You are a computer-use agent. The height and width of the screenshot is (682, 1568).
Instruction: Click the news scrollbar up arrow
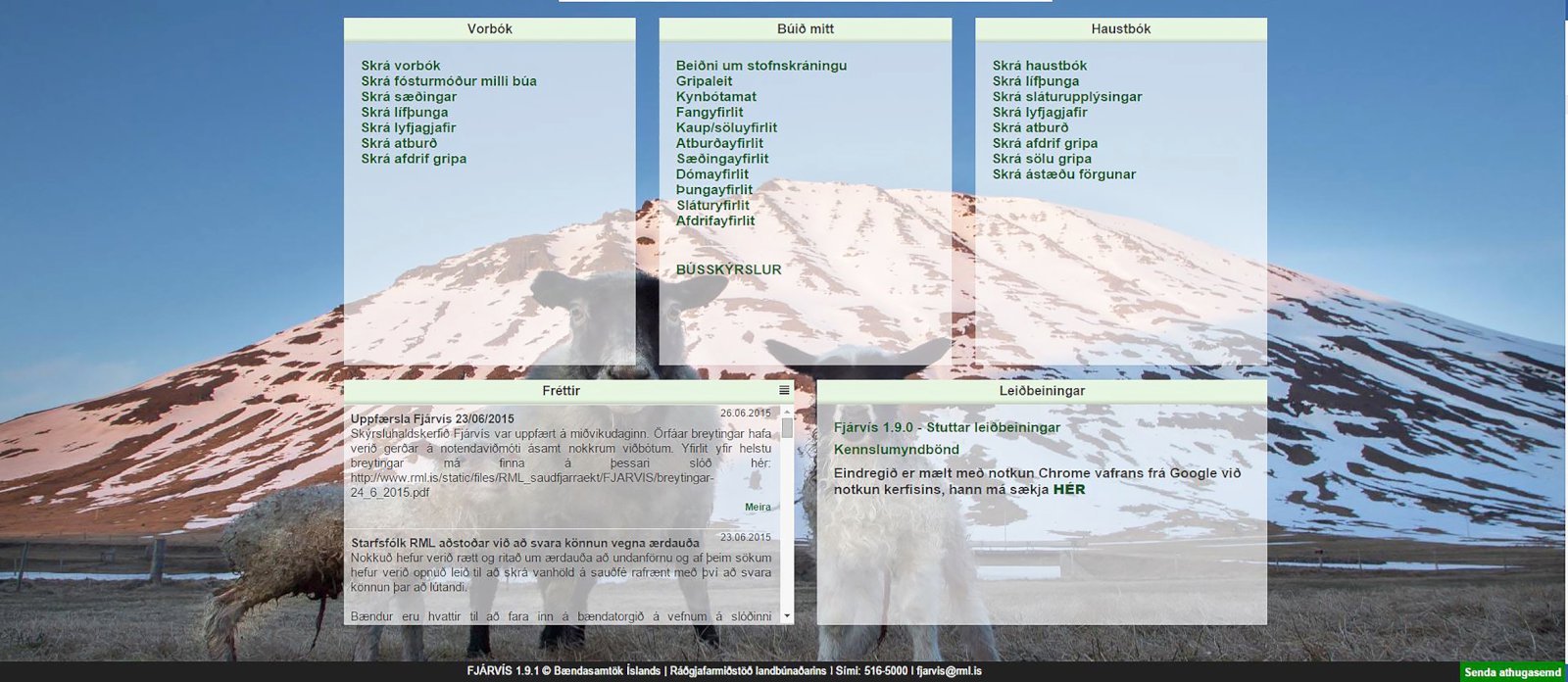(x=787, y=413)
